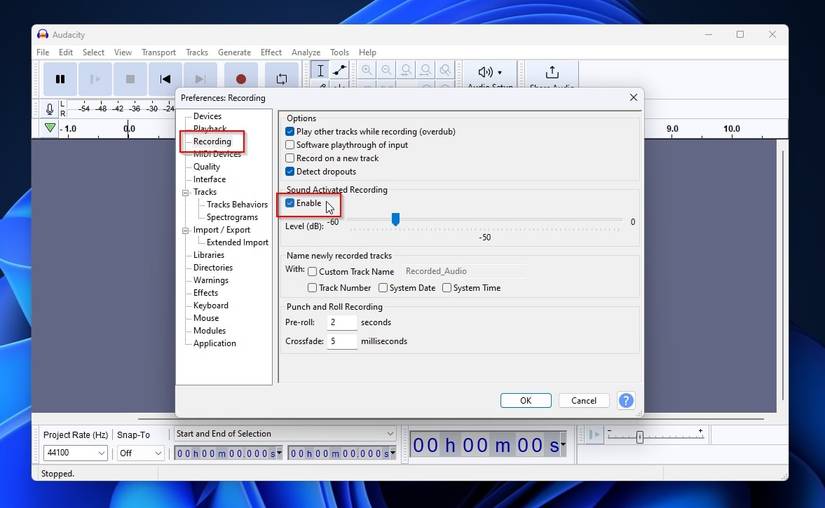The width and height of the screenshot is (825, 508).
Task: Click the Zoom In magnifier icon
Action: pos(367,70)
